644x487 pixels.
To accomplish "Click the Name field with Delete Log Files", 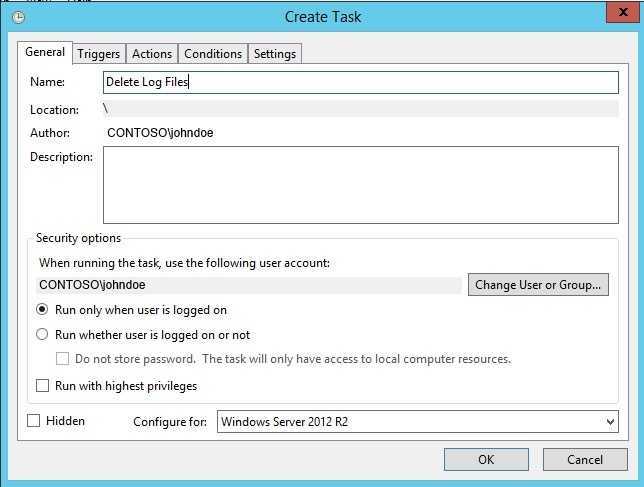I will [361, 82].
